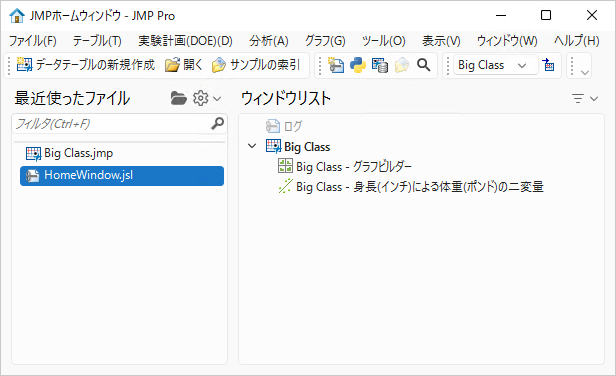The height and width of the screenshot is (376, 616).
Task: Maximize the JMP home window
Action: point(546,16)
